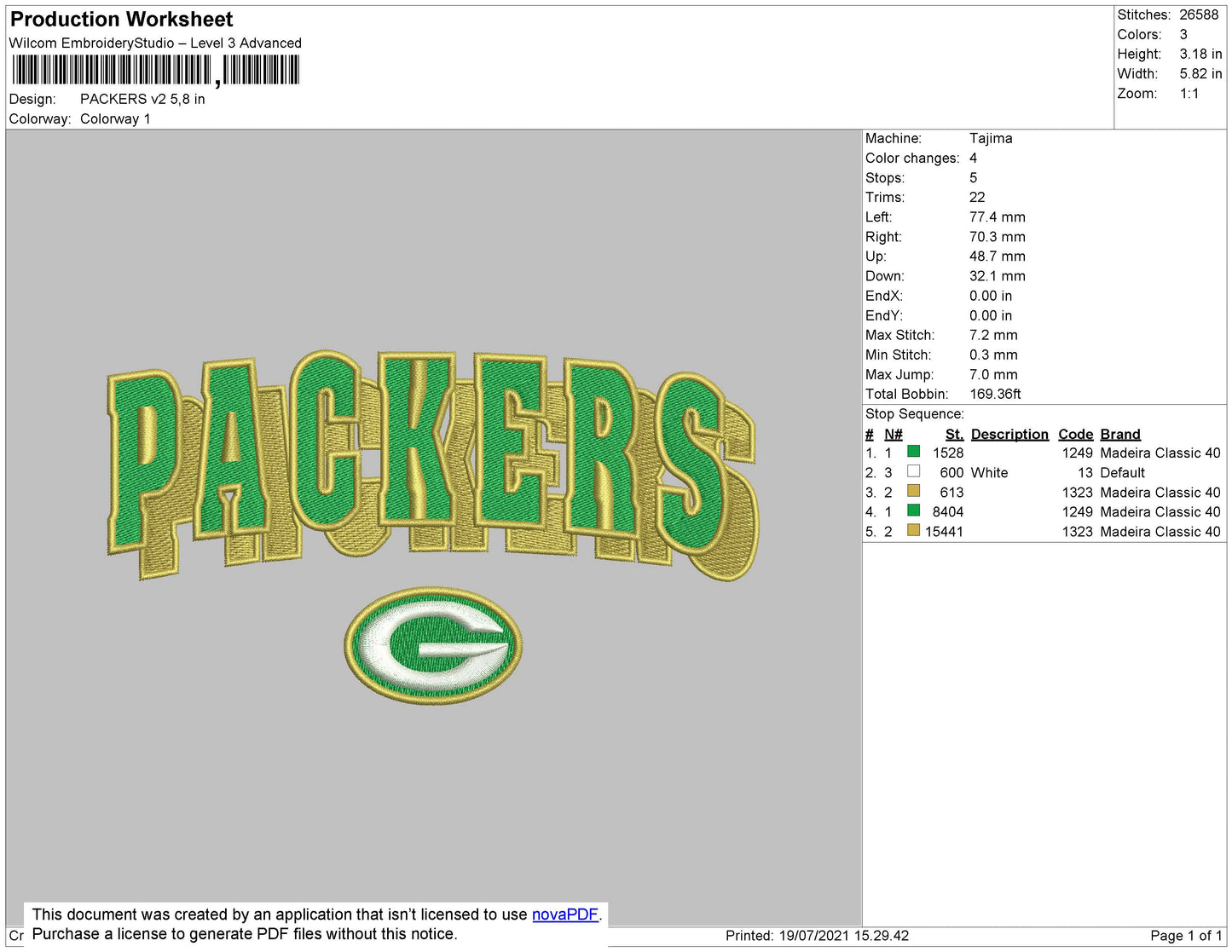Click the St. column header
This screenshot has height=952, width=1232.
tap(954, 434)
